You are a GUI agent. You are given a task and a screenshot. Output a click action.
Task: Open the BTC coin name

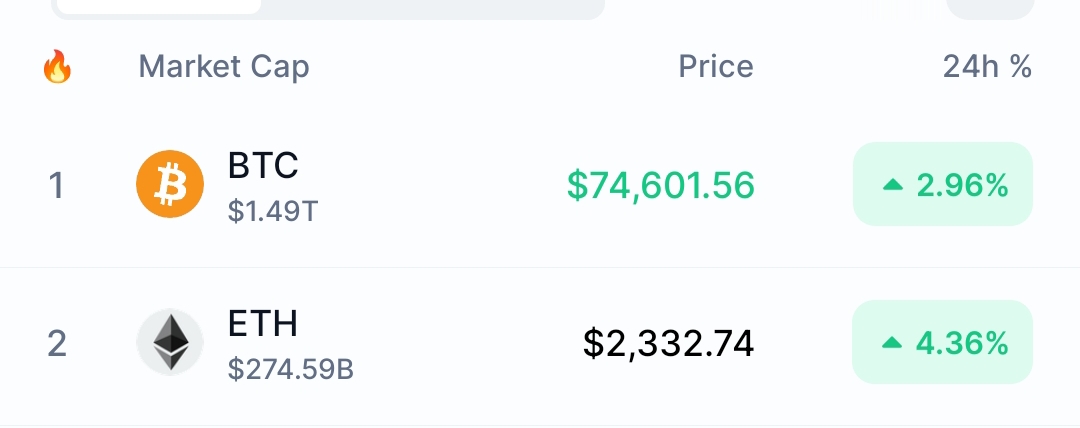coord(263,165)
